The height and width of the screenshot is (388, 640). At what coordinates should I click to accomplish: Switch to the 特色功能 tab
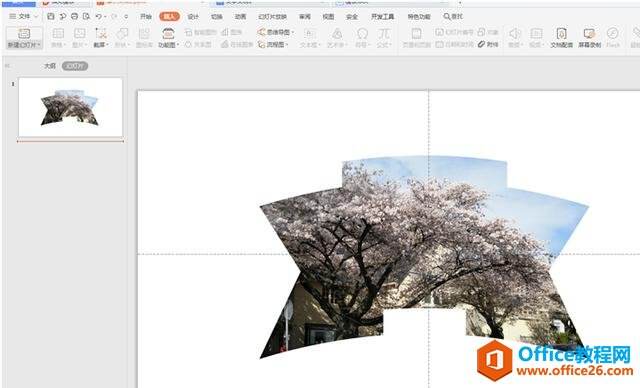pyautogui.click(x=419, y=16)
